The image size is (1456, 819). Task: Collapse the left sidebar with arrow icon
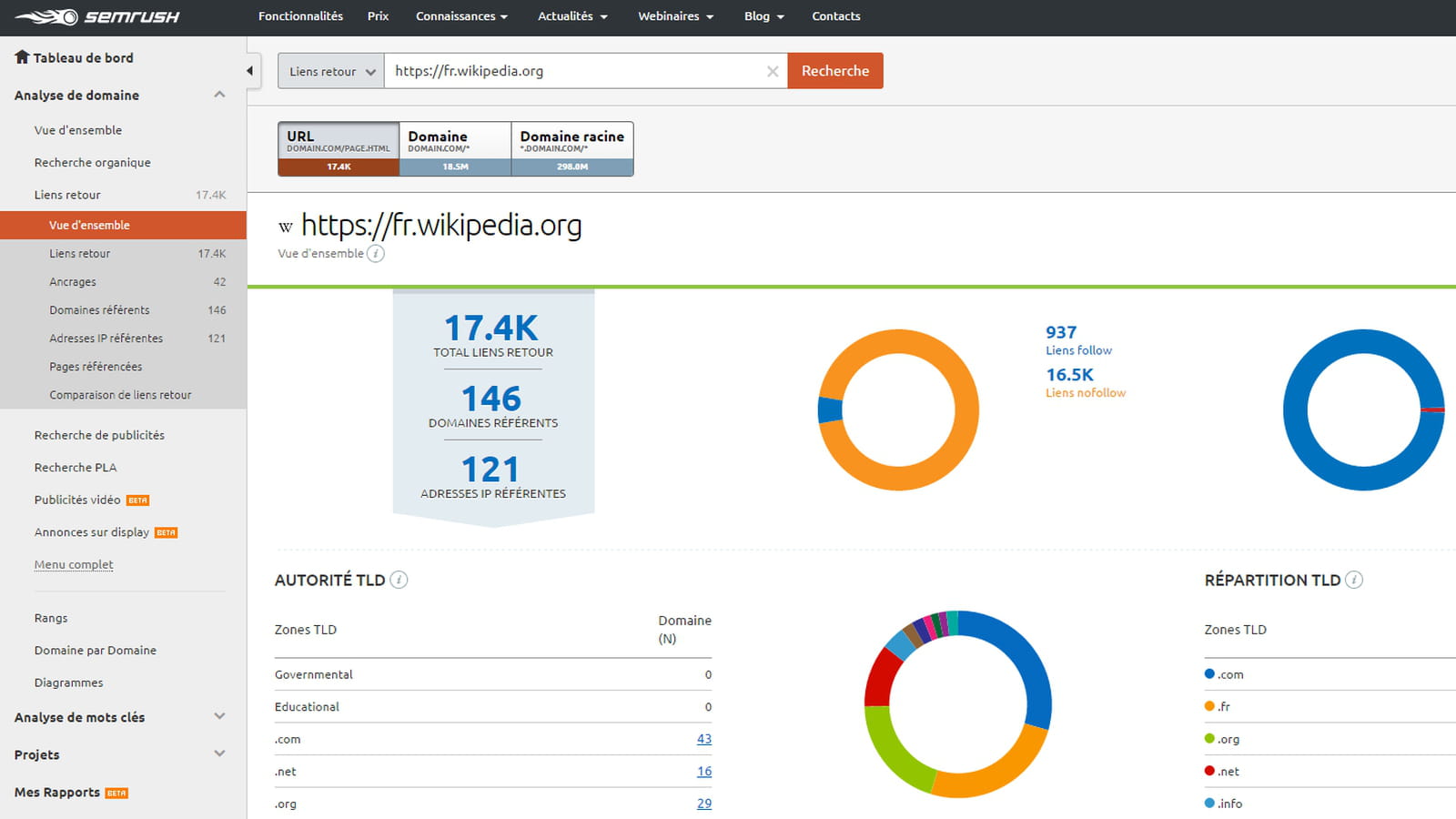tap(250, 70)
